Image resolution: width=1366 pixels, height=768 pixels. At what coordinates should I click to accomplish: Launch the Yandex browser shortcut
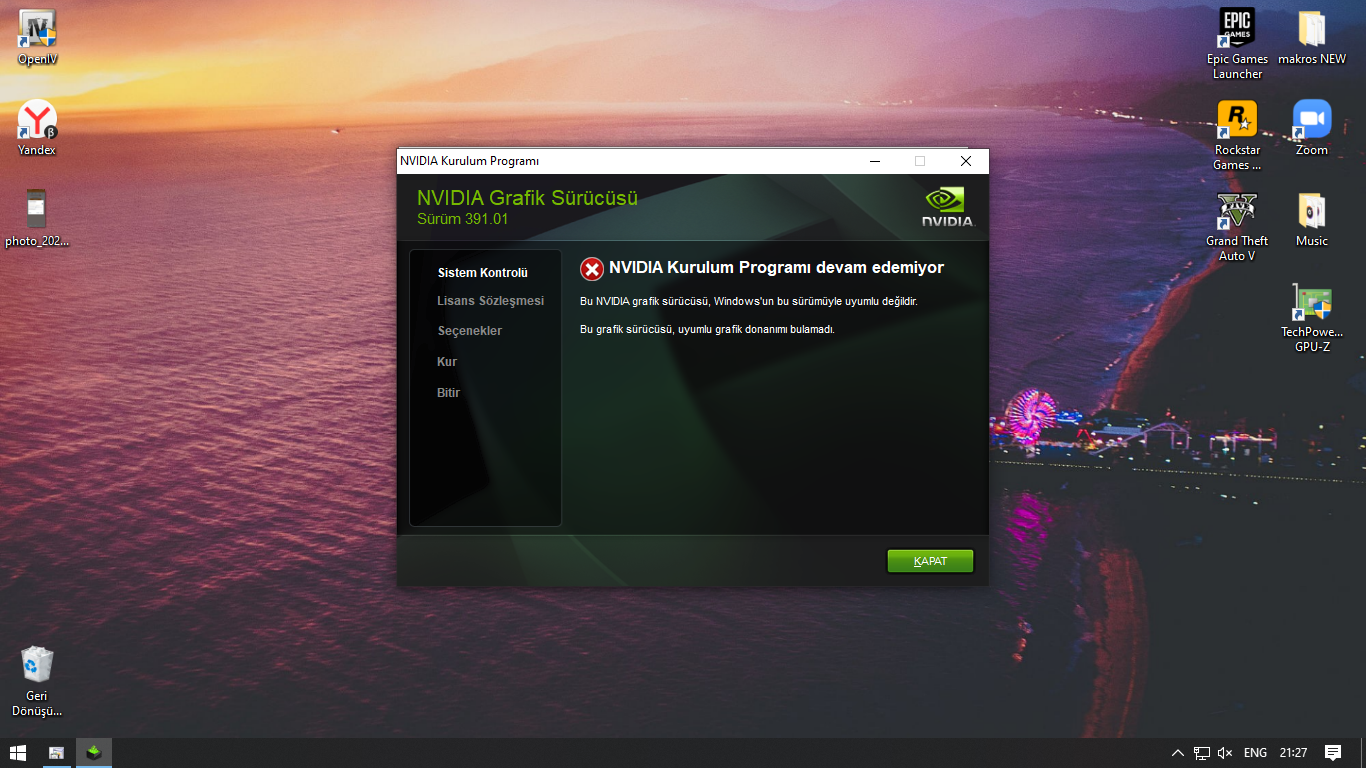(37, 128)
